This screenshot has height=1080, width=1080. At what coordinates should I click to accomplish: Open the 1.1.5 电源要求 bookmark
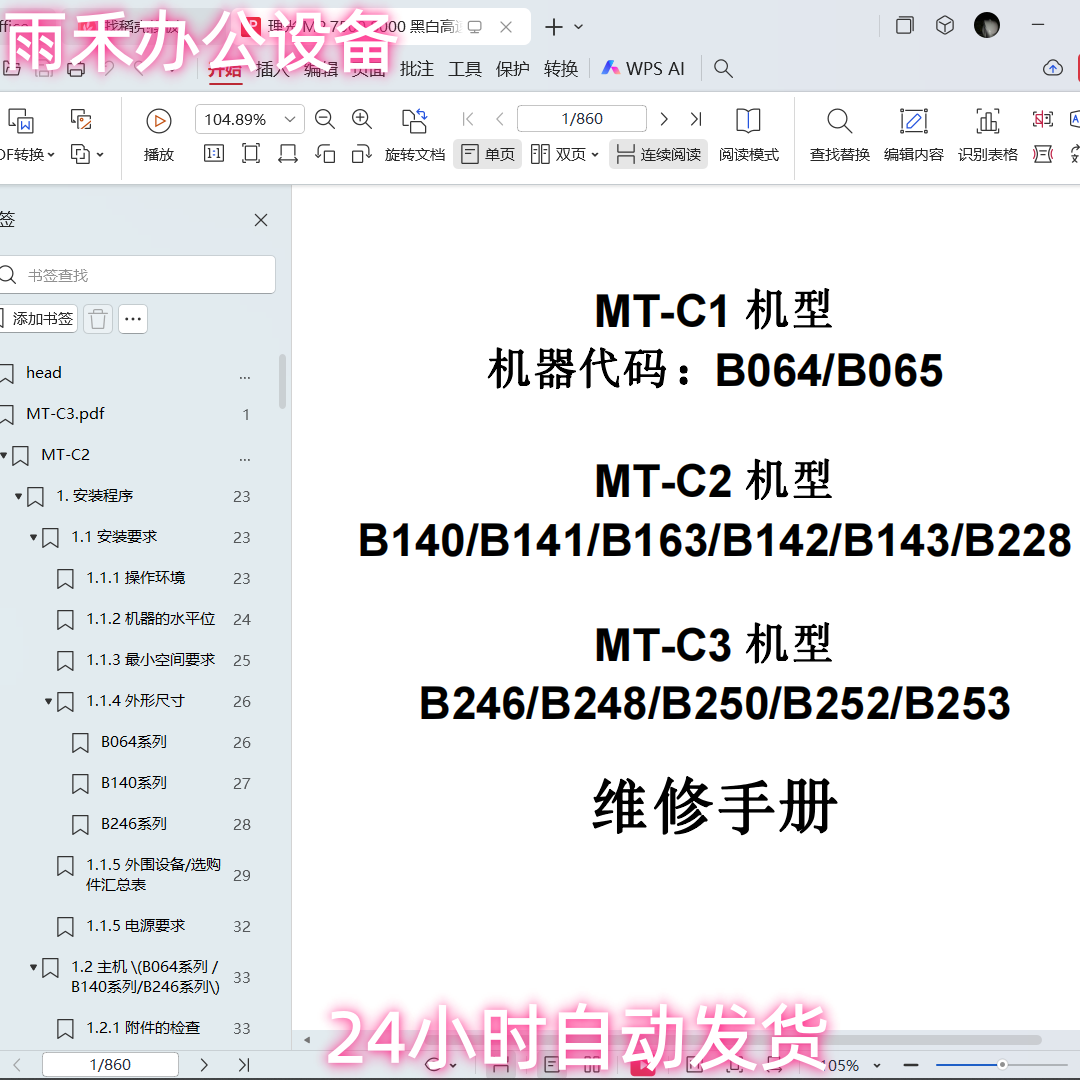point(136,926)
